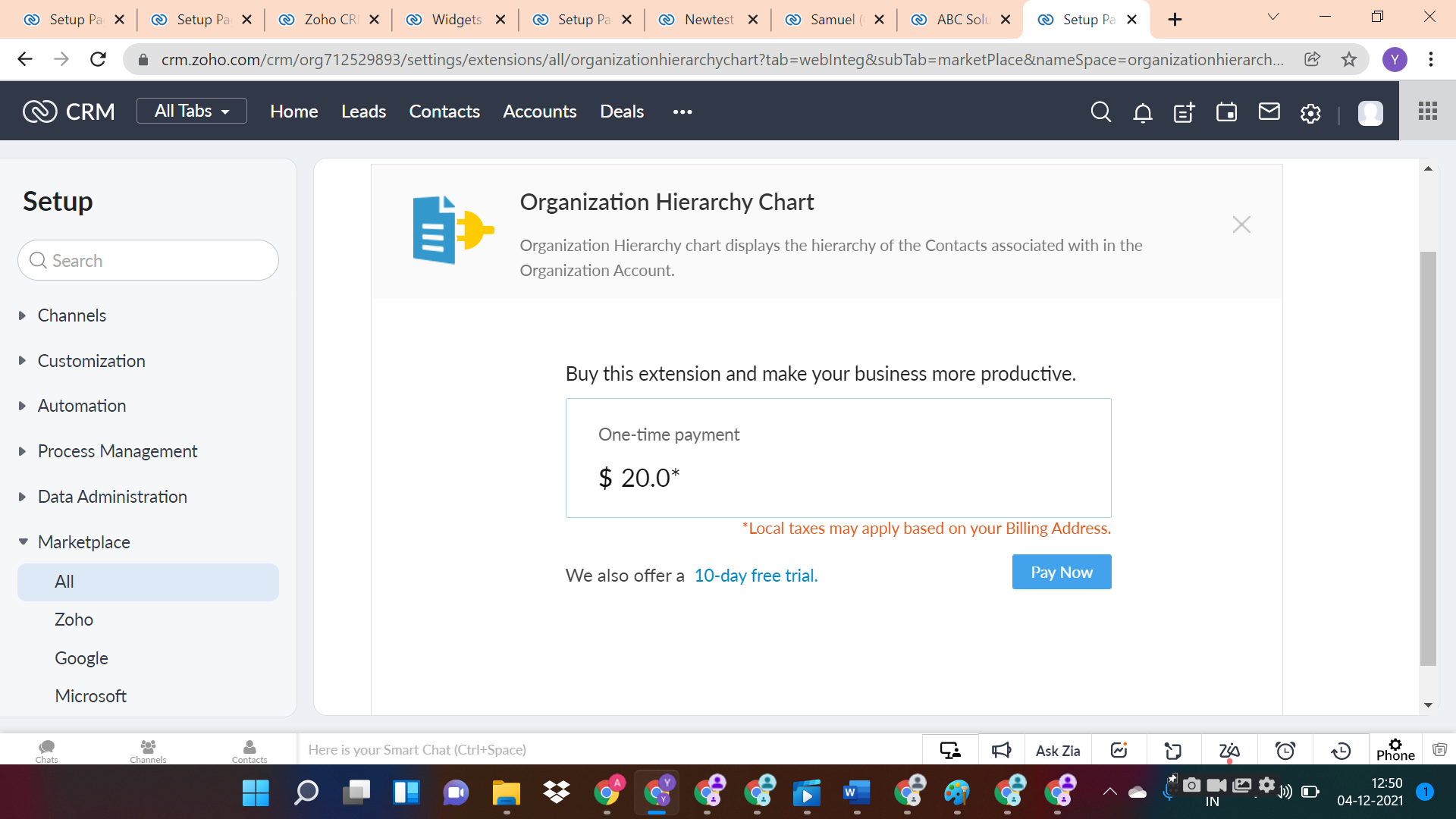Screen dimensions: 1456x819
Task: Select the All Tabs dropdown
Action: pyautogui.click(x=191, y=111)
